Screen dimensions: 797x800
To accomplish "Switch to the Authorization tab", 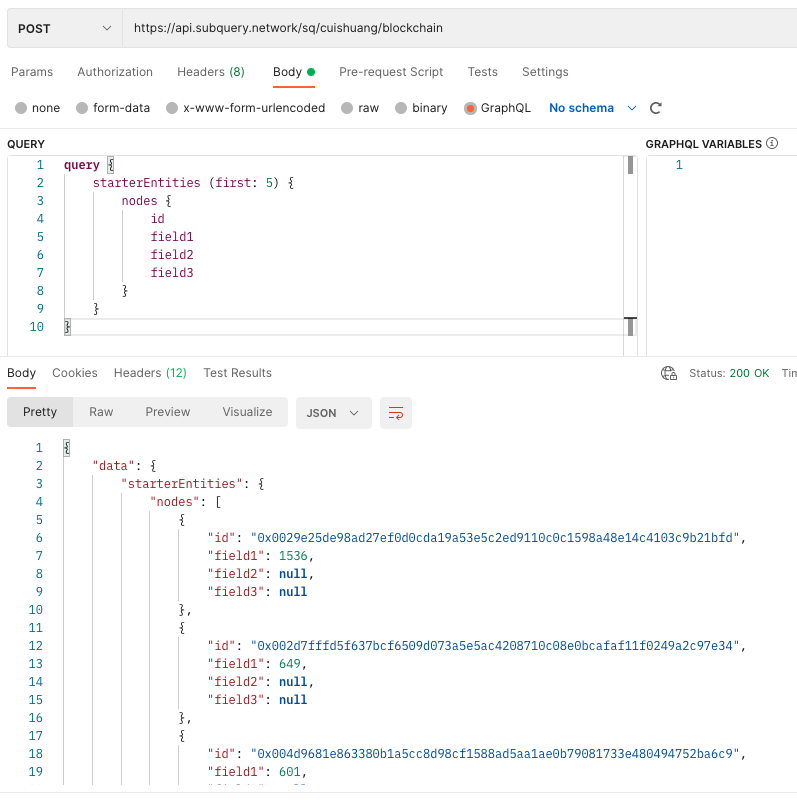I will pyautogui.click(x=115, y=72).
